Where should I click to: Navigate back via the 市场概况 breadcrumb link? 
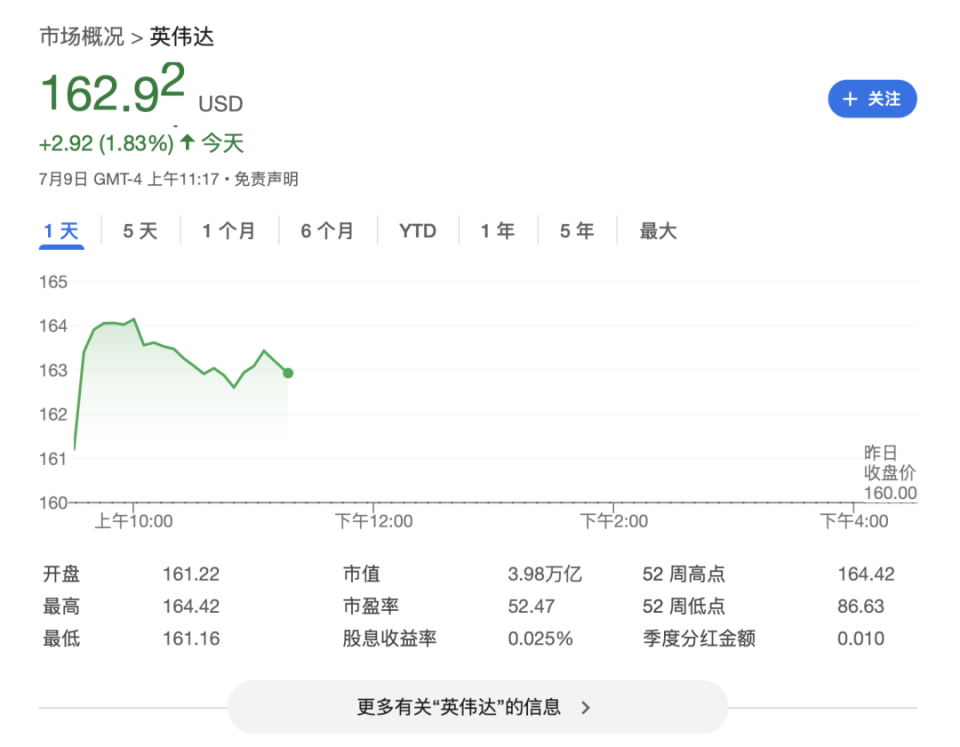pos(81,37)
